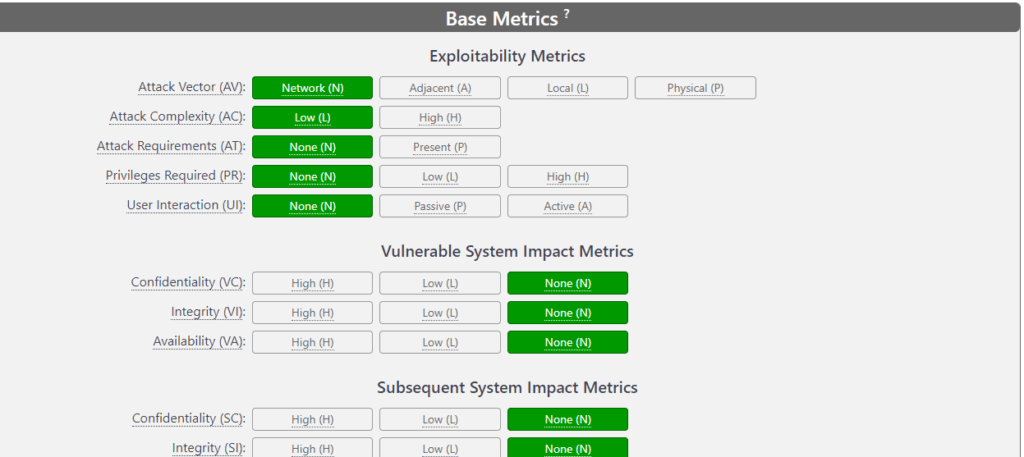Image resolution: width=1024 pixels, height=457 pixels.
Task: Set Subsequent Integrity (SI) to High
Action: (x=312, y=449)
